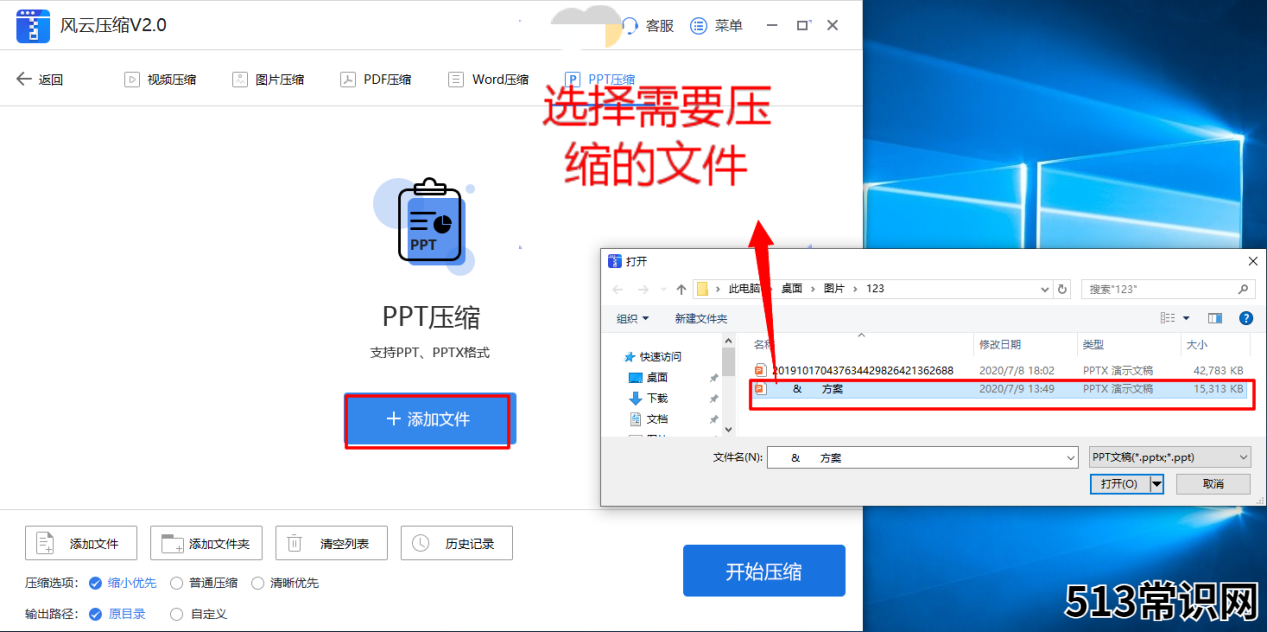The height and width of the screenshot is (632, 1267).
Task: Select the & 方案 file row
Action: (x=1001, y=389)
